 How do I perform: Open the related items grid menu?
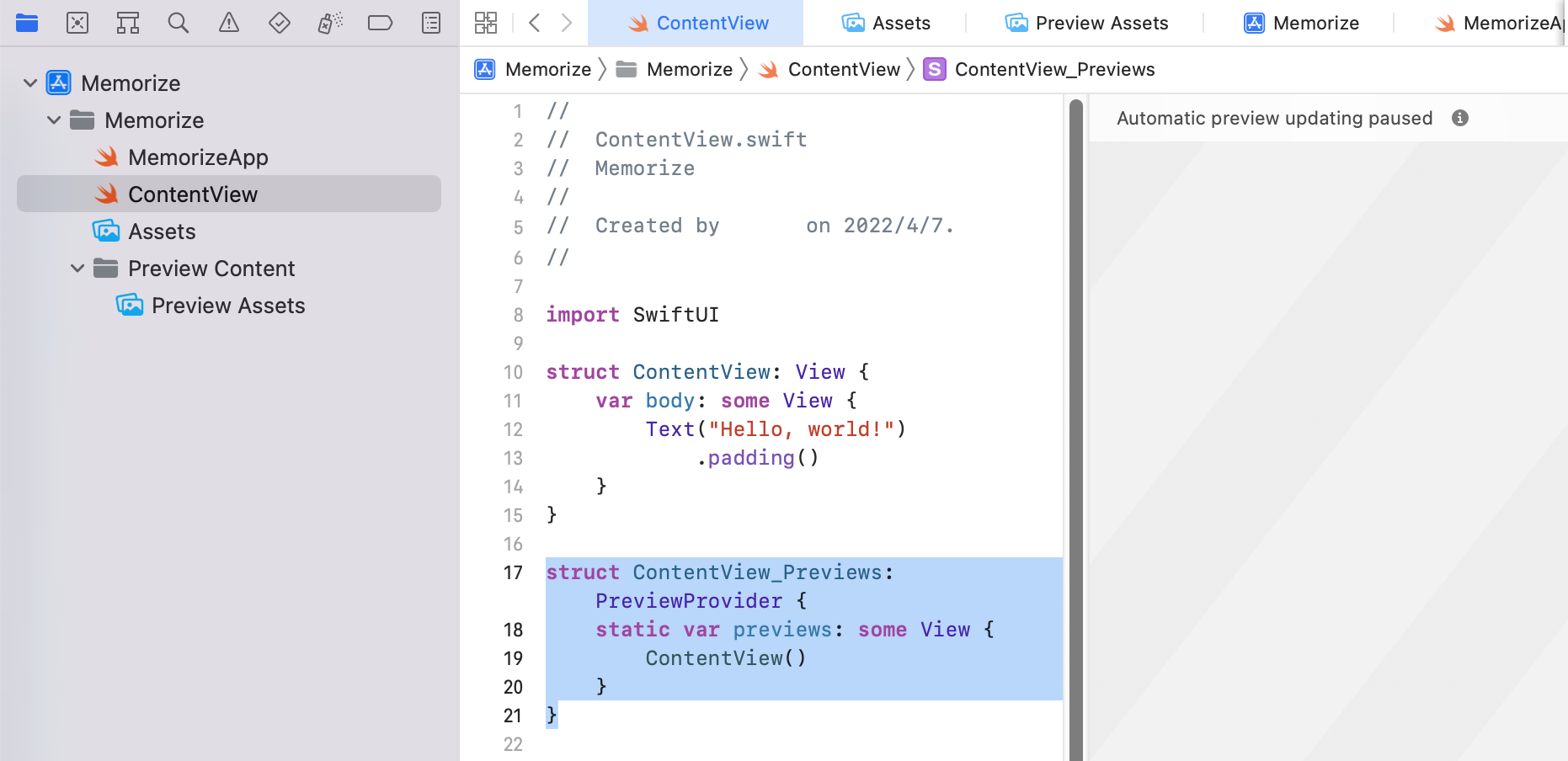coord(486,23)
